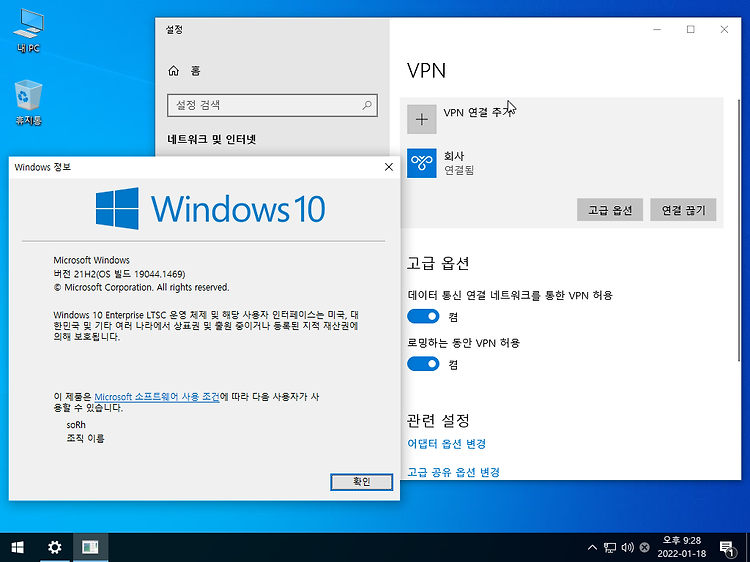Image resolution: width=750 pixels, height=562 pixels.
Task: Click the 조직 이름 text
Action: pyautogui.click(x=85, y=438)
